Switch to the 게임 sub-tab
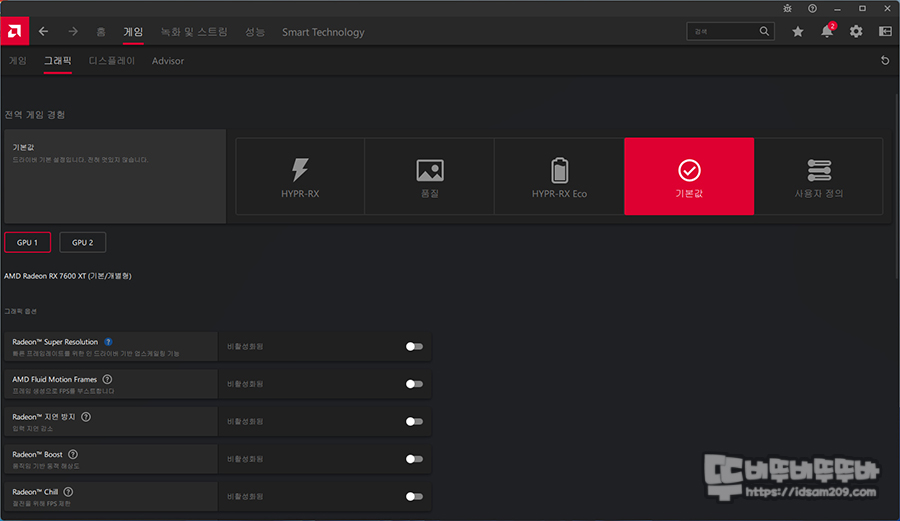The height and width of the screenshot is (521, 900). [18, 61]
